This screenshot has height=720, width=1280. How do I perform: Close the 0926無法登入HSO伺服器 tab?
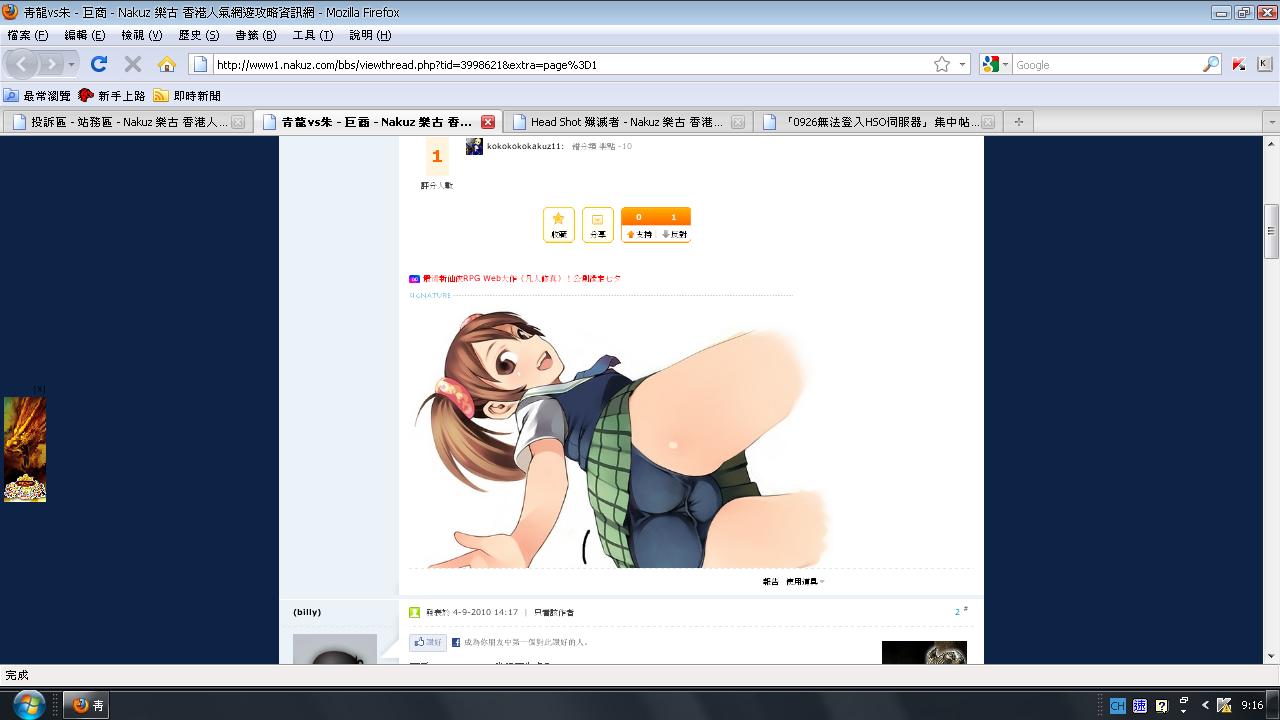[988, 122]
